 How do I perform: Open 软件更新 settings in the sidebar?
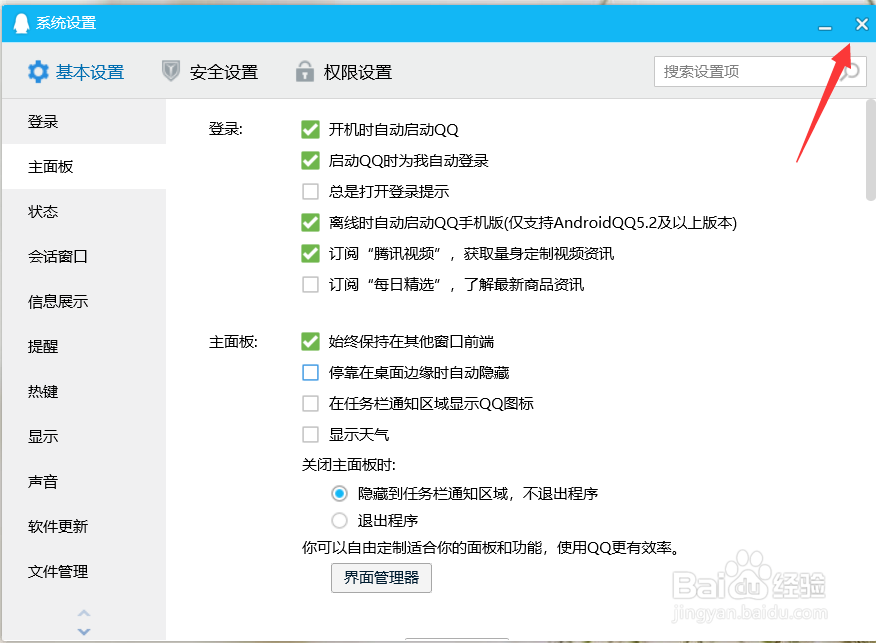coord(84,526)
